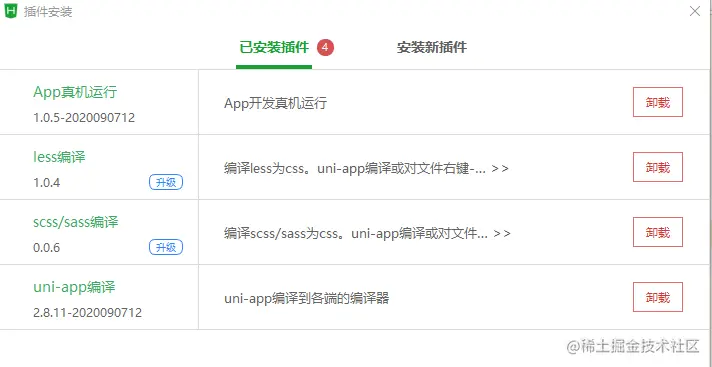Uninstall the uni-app编译 plugin

tap(658, 297)
